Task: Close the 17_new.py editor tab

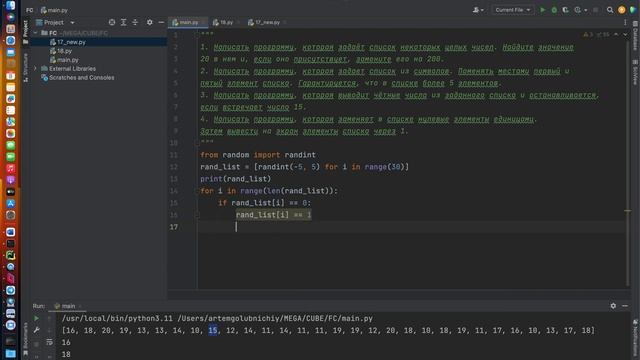Action: point(284,22)
